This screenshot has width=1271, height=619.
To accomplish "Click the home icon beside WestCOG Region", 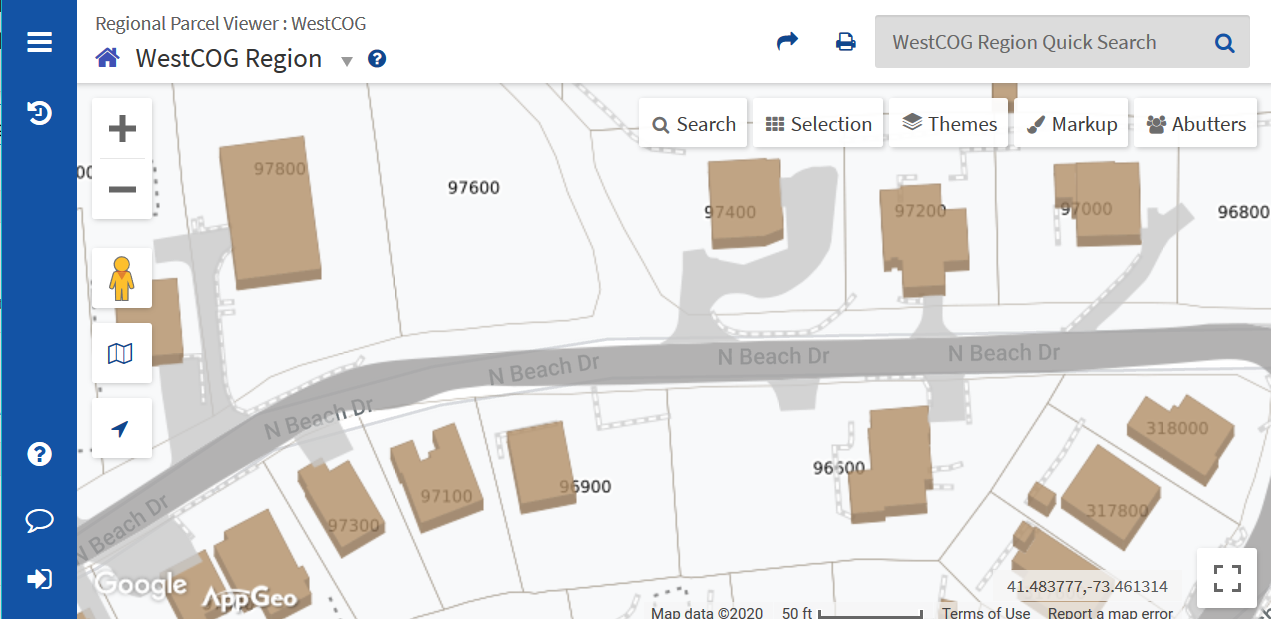I will (x=107, y=58).
